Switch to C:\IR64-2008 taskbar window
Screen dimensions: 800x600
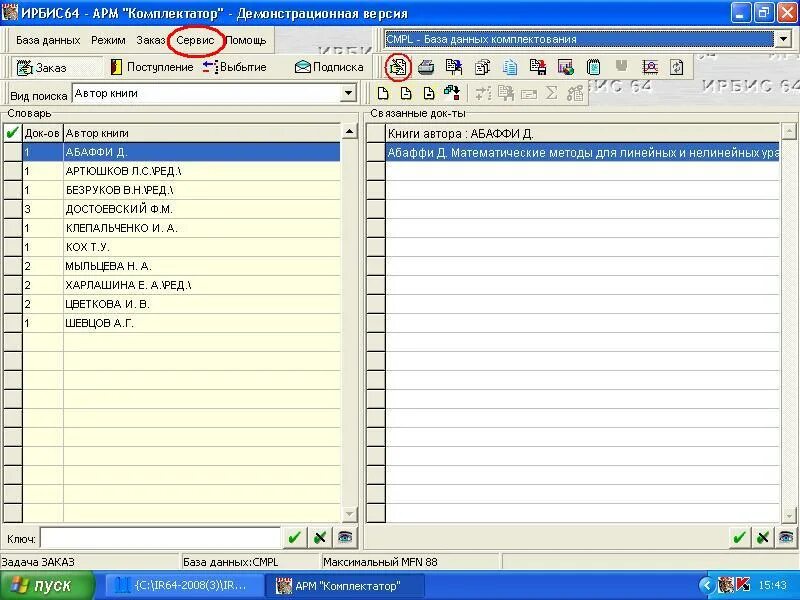[x=185, y=585]
